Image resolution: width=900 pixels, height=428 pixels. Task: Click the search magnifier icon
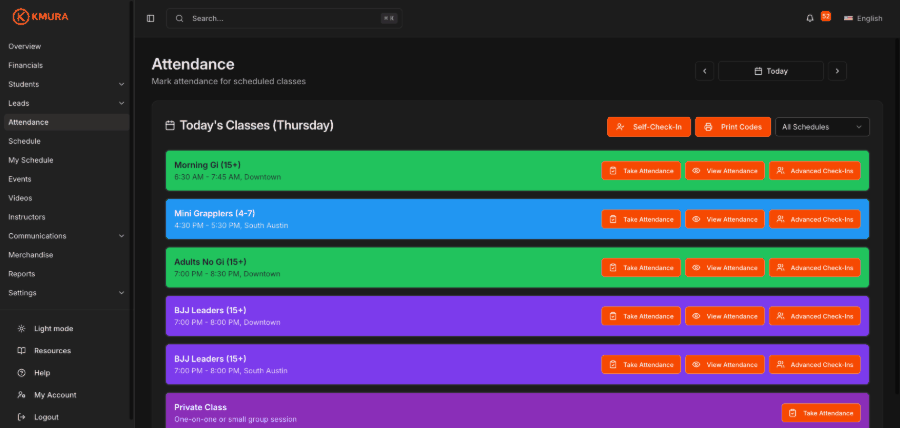pyautogui.click(x=180, y=18)
